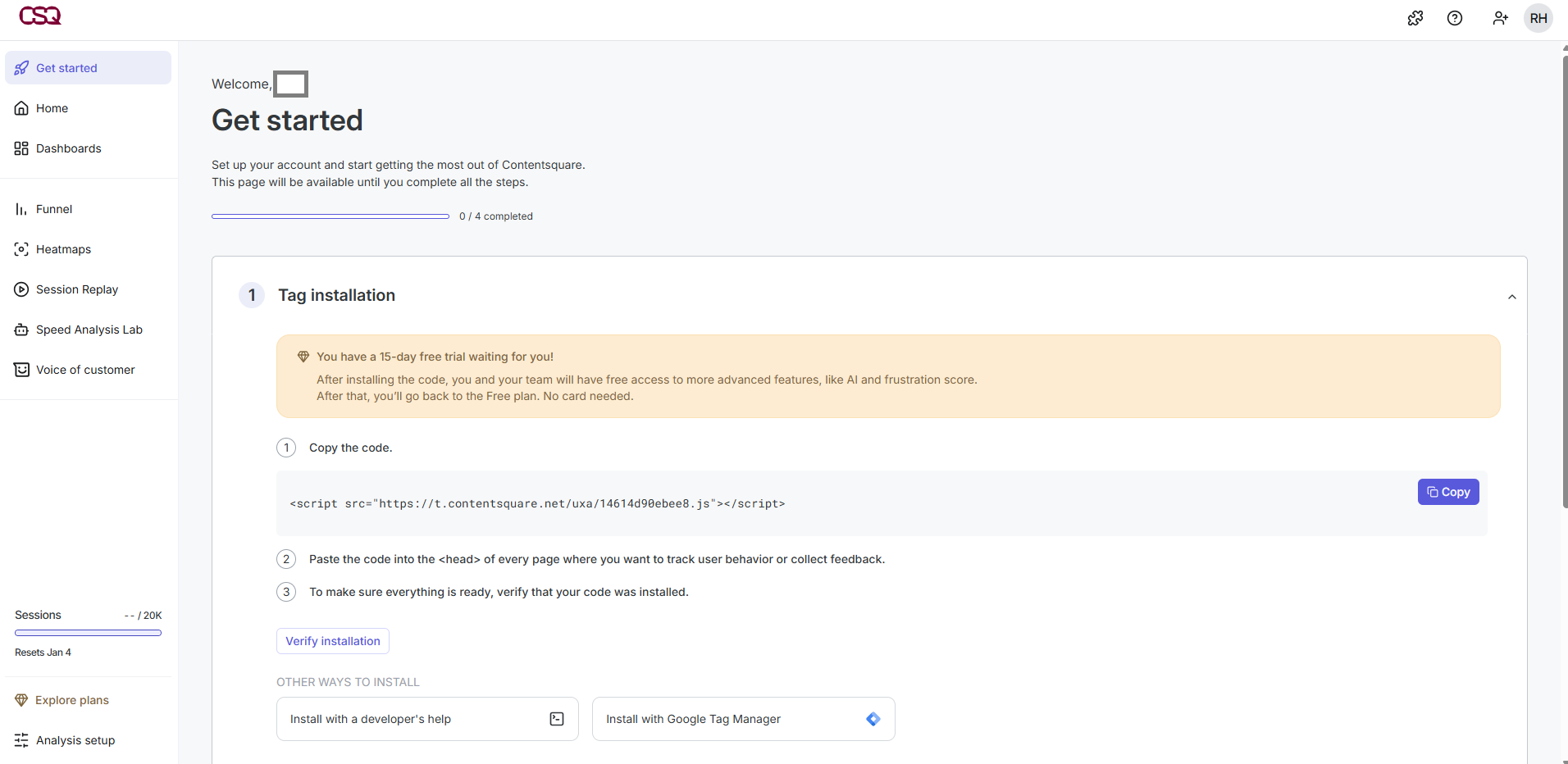Click the invite user icon
The image size is (1568, 764).
tap(1500, 18)
